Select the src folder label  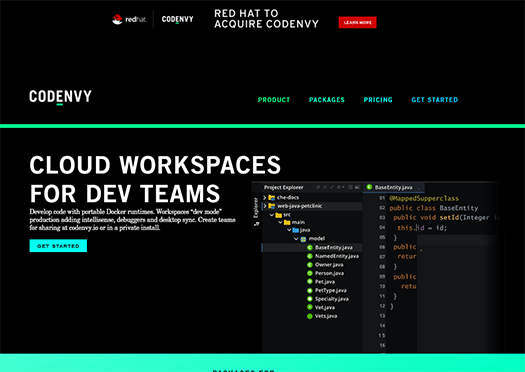tap(287, 215)
